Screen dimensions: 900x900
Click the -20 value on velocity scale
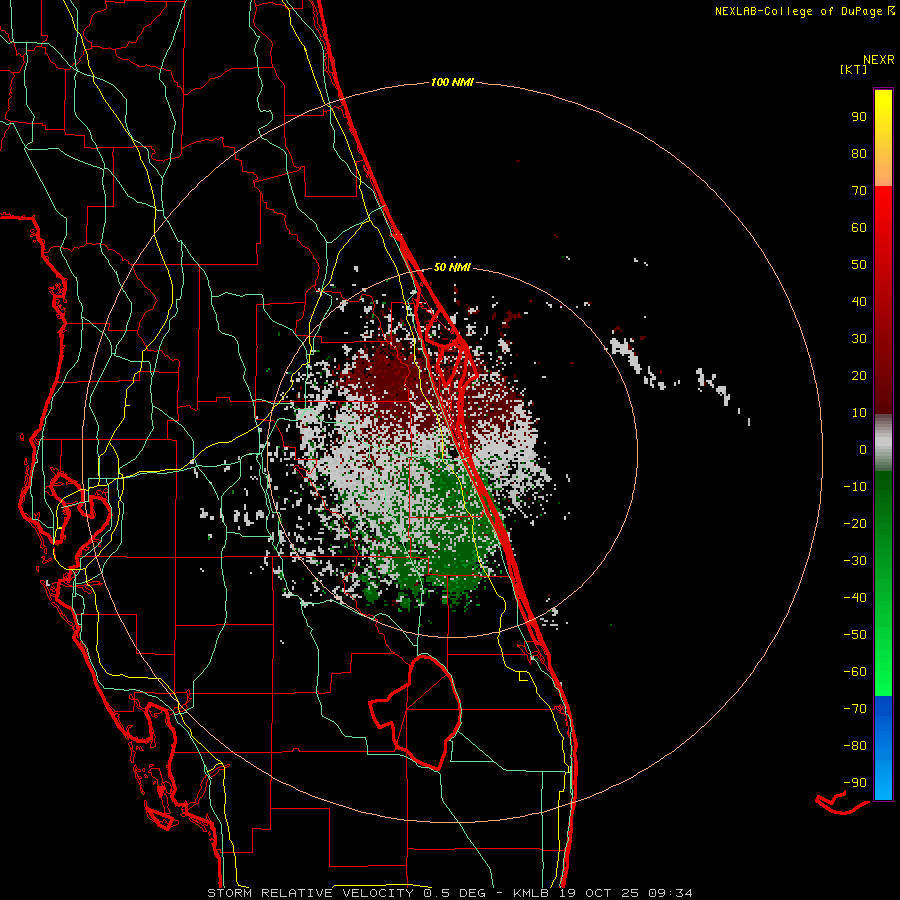[855, 523]
